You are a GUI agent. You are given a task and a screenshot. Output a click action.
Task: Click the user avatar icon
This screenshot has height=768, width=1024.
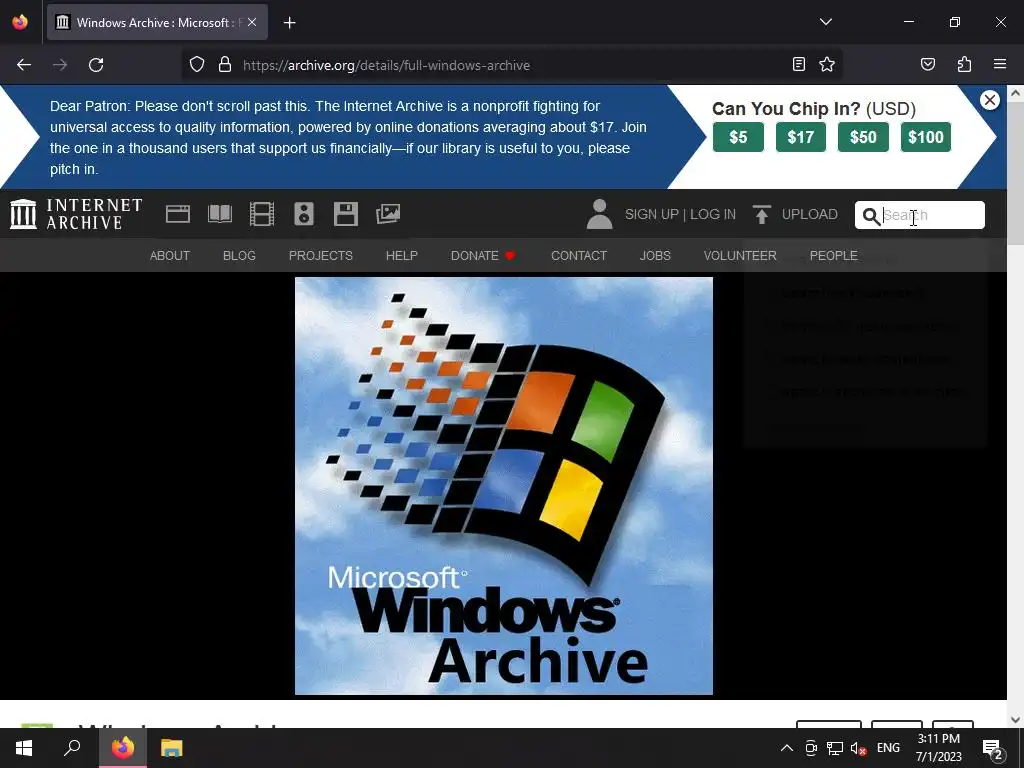pos(600,214)
